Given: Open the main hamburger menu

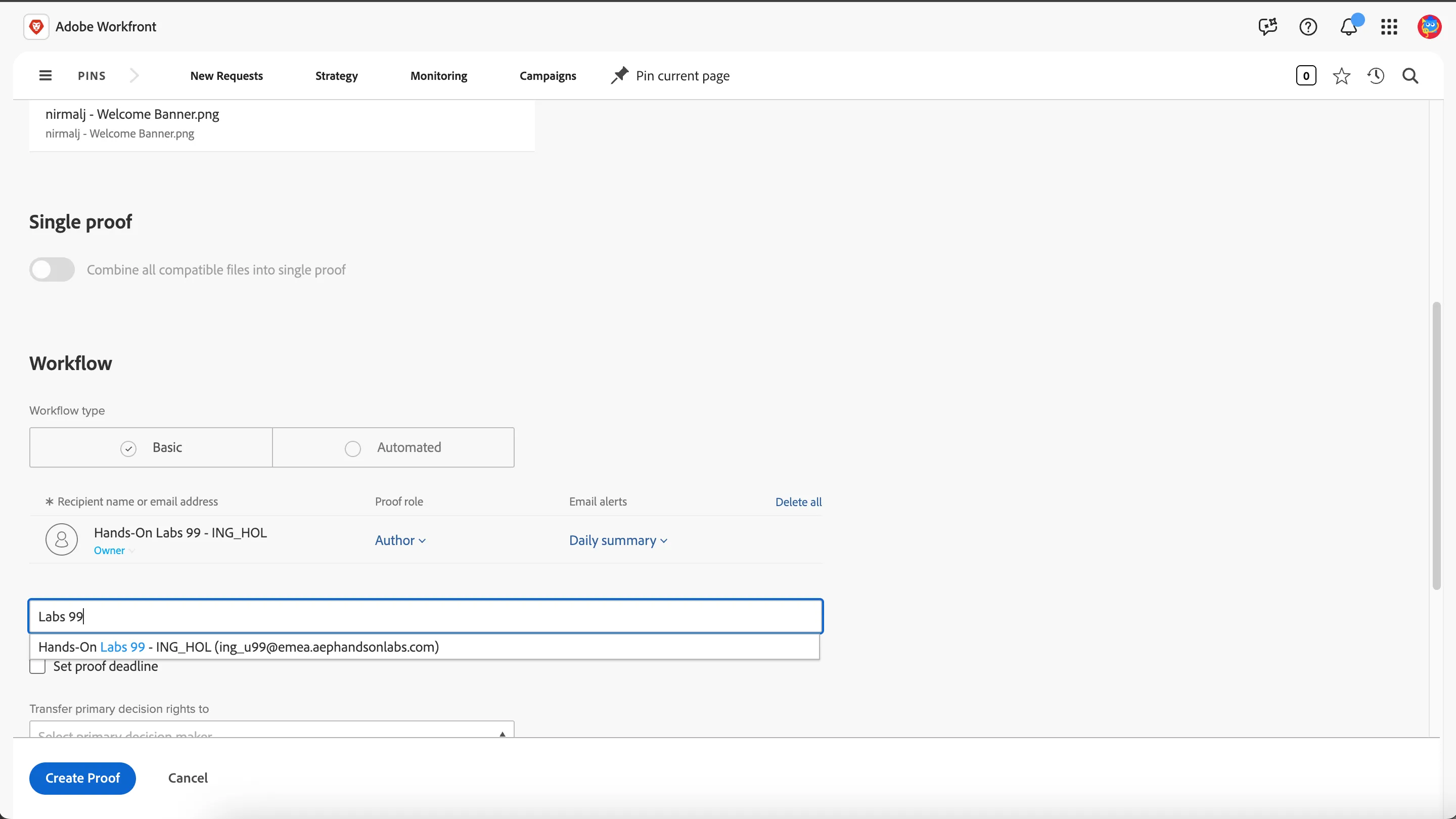Looking at the screenshot, I should [45, 75].
